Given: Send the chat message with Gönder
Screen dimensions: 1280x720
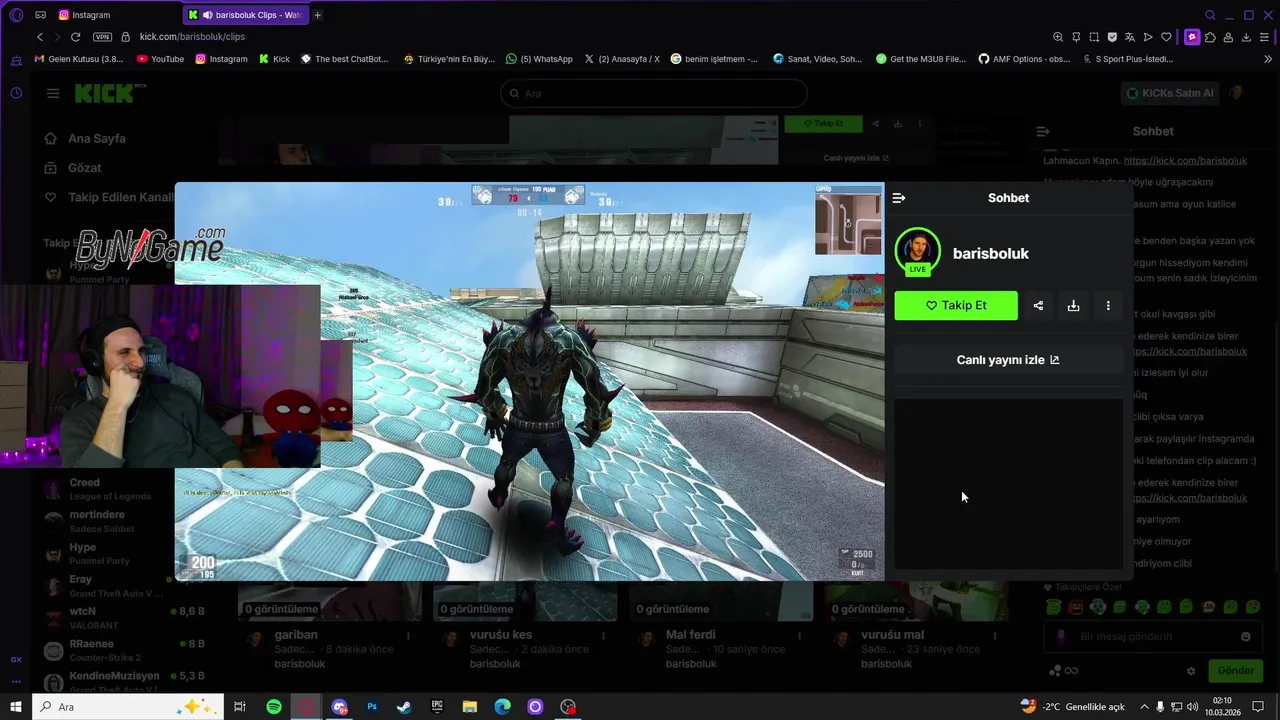Looking at the screenshot, I should click(1235, 671).
